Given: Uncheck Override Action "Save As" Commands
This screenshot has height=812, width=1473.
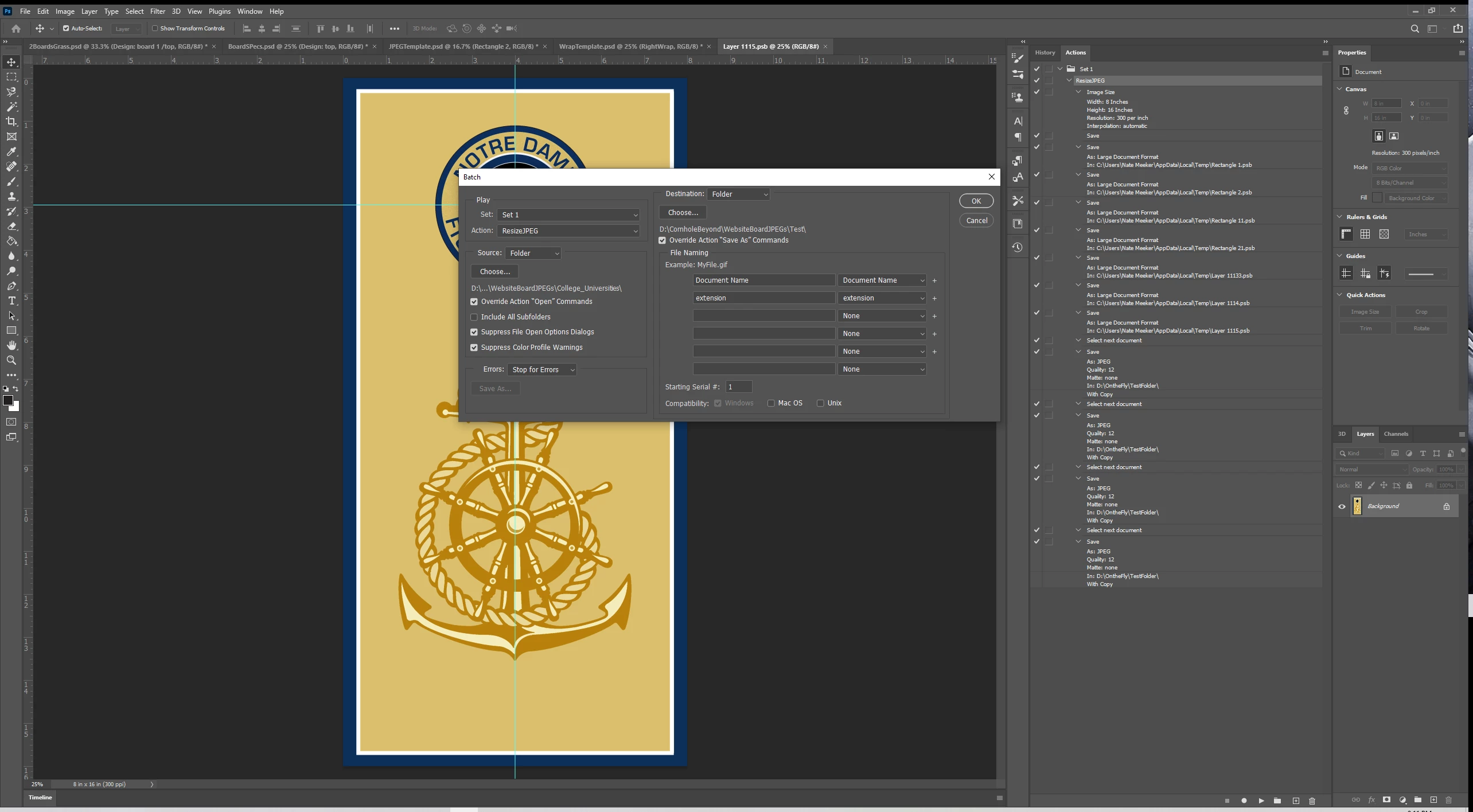Looking at the screenshot, I should tap(663, 240).
